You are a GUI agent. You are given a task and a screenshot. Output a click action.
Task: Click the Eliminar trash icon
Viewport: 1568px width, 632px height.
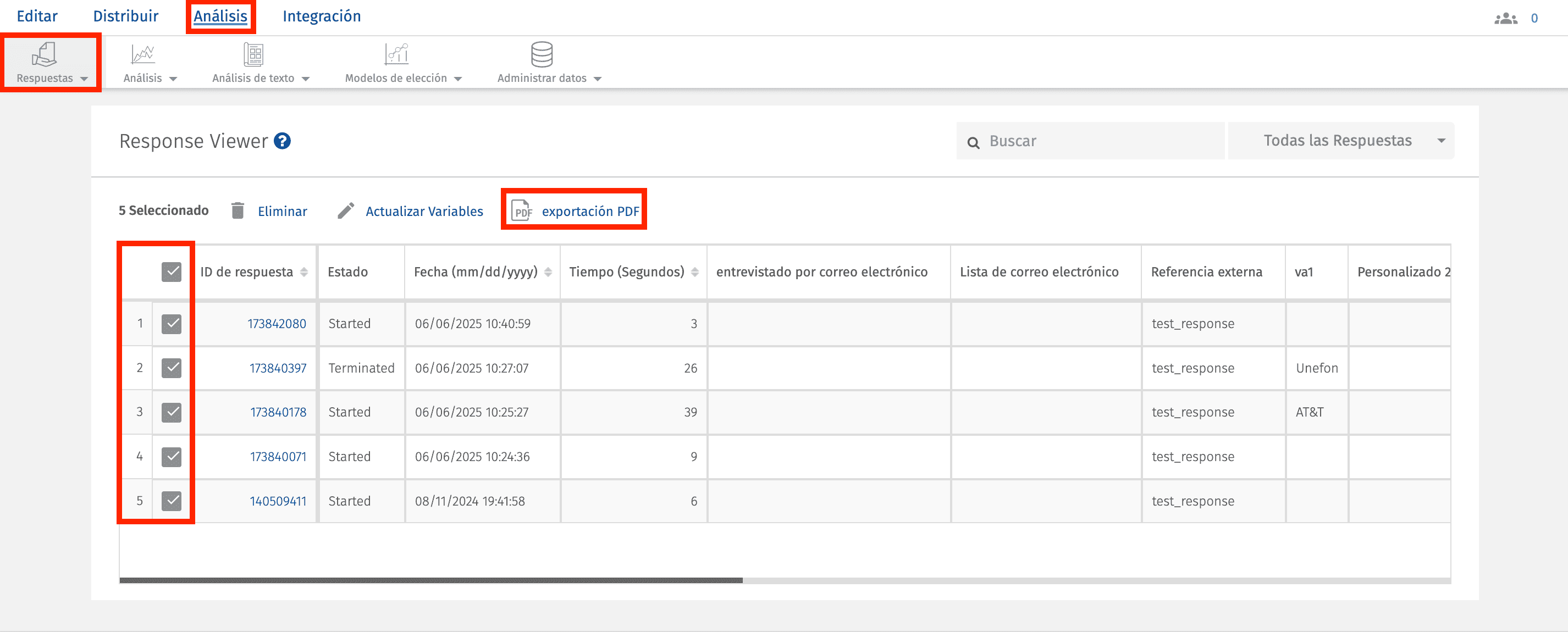click(x=238, y=210)
